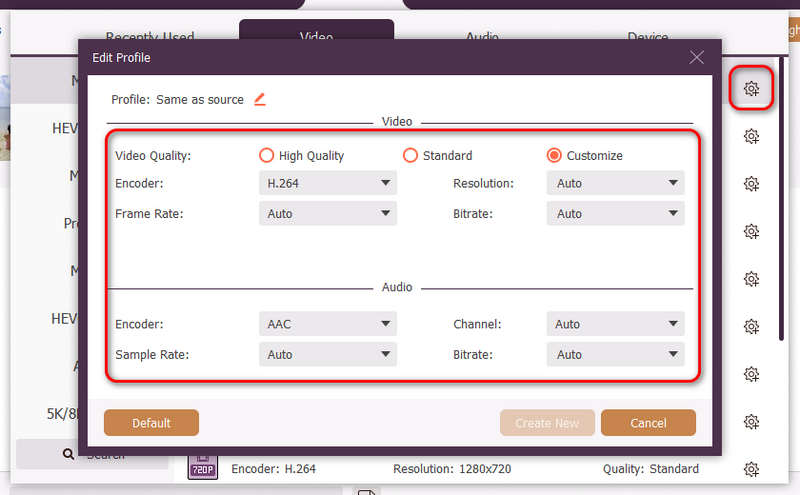800x495 pixels.
Task: Switch to the Device tab
Action: (x=647, y=37)
